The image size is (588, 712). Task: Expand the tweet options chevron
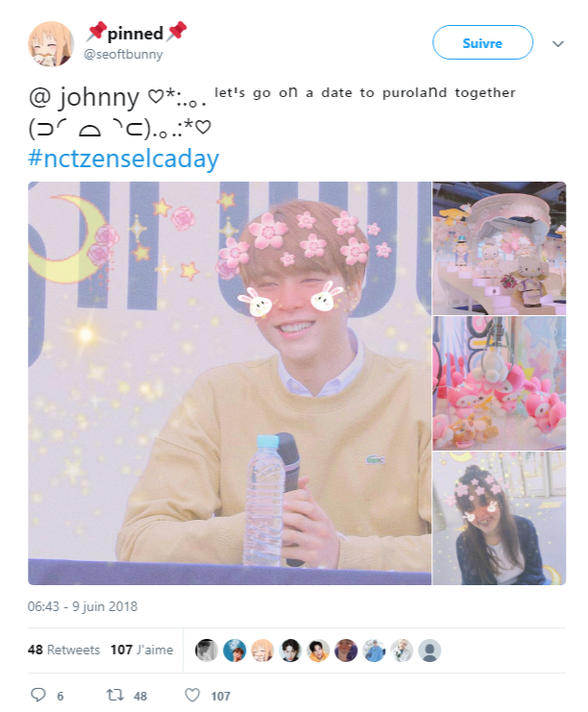[558, 44]
